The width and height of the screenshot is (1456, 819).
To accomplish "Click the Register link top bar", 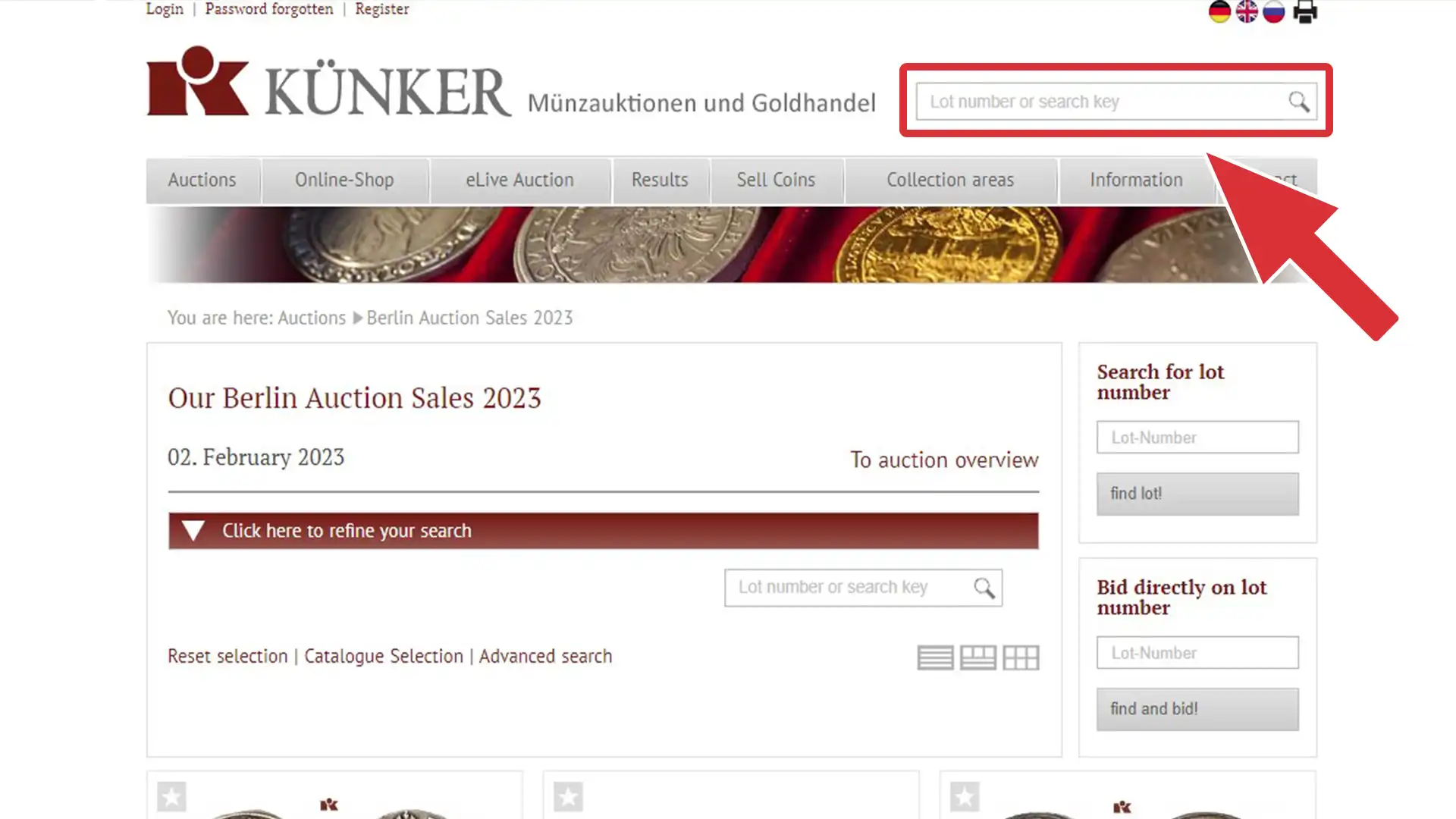I will coord(382,9).
